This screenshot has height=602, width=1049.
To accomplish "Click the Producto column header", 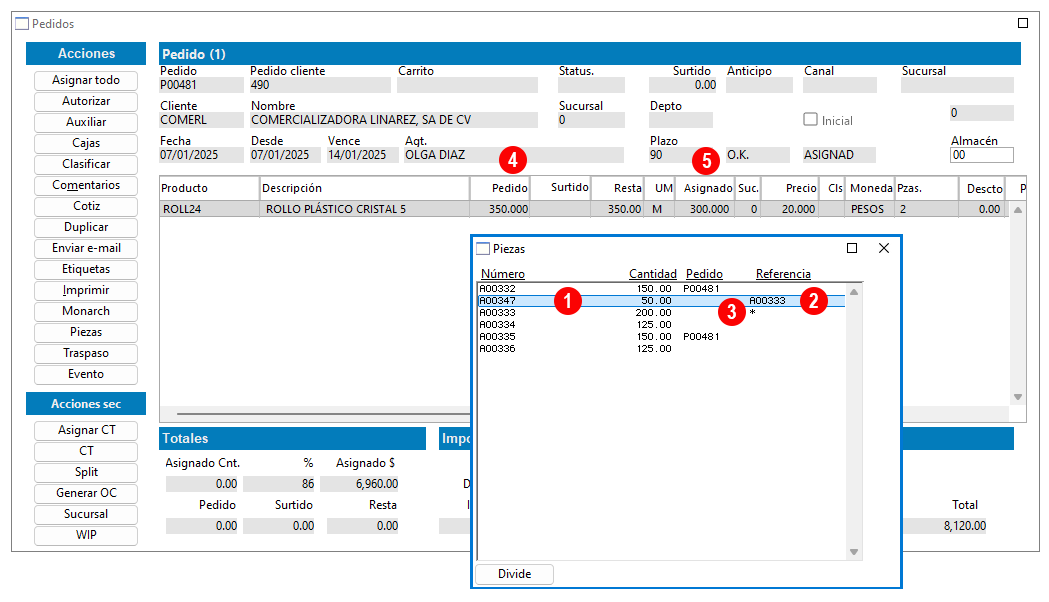I will point(209,189).
